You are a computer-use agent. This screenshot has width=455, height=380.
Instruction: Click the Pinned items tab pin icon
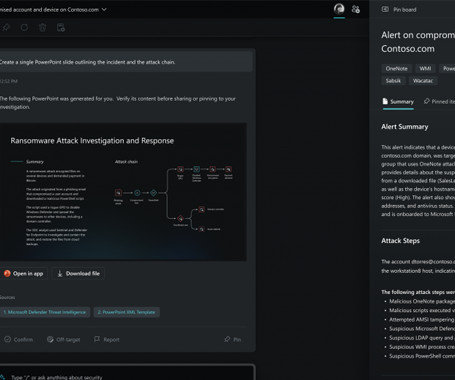[x=427, y=101]
